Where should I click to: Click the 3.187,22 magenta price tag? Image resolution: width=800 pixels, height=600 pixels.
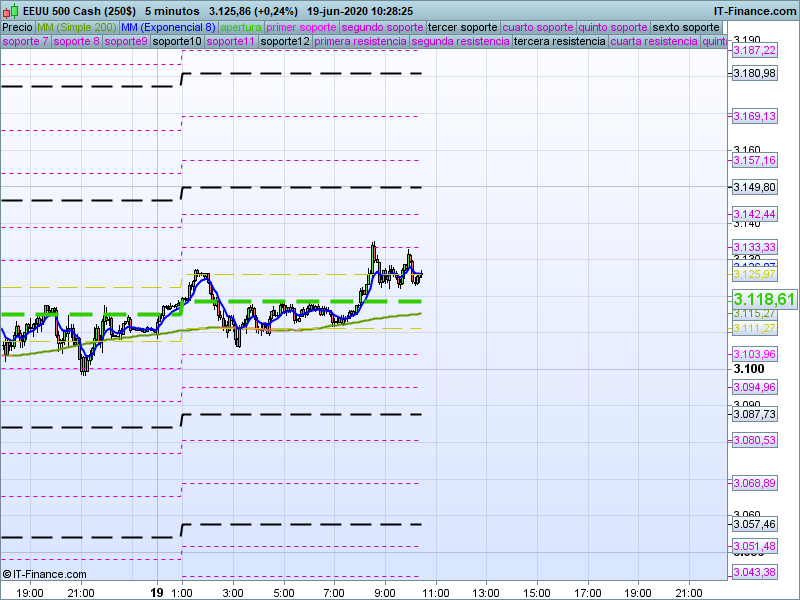[x=754, y=50]
